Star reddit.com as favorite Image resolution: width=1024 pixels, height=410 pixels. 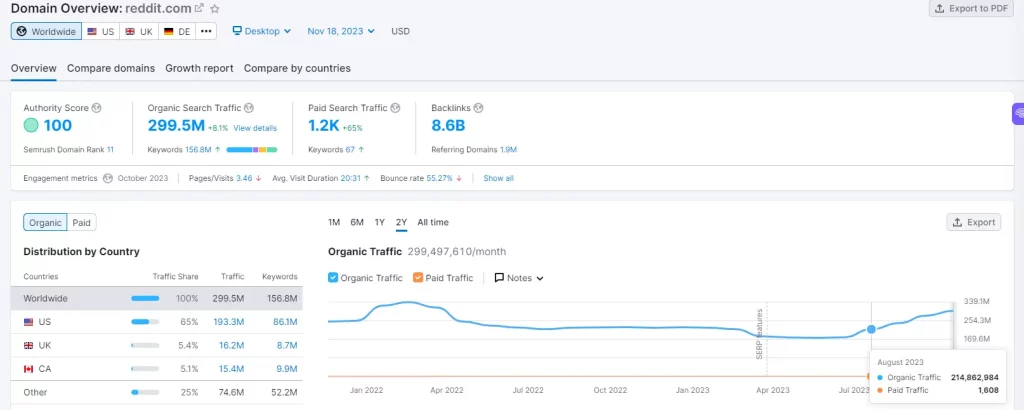[215, 8]
